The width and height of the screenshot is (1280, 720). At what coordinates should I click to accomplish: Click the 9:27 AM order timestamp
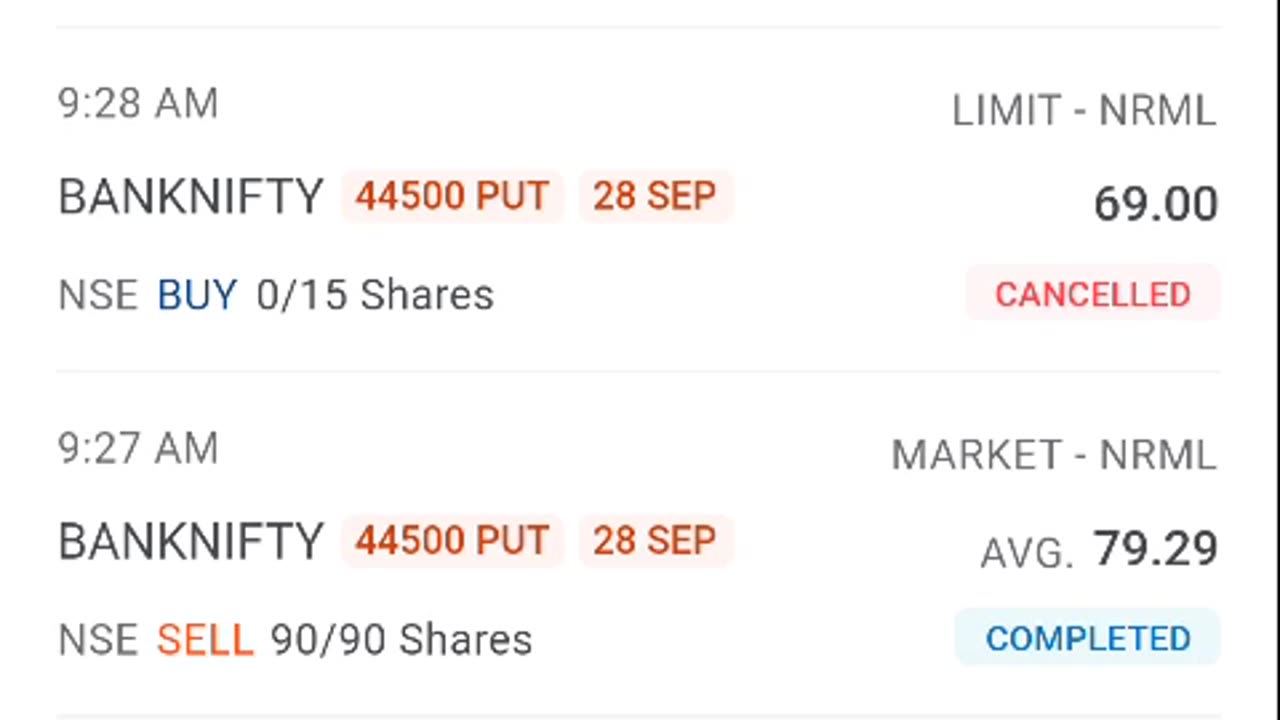click(138, 449)
